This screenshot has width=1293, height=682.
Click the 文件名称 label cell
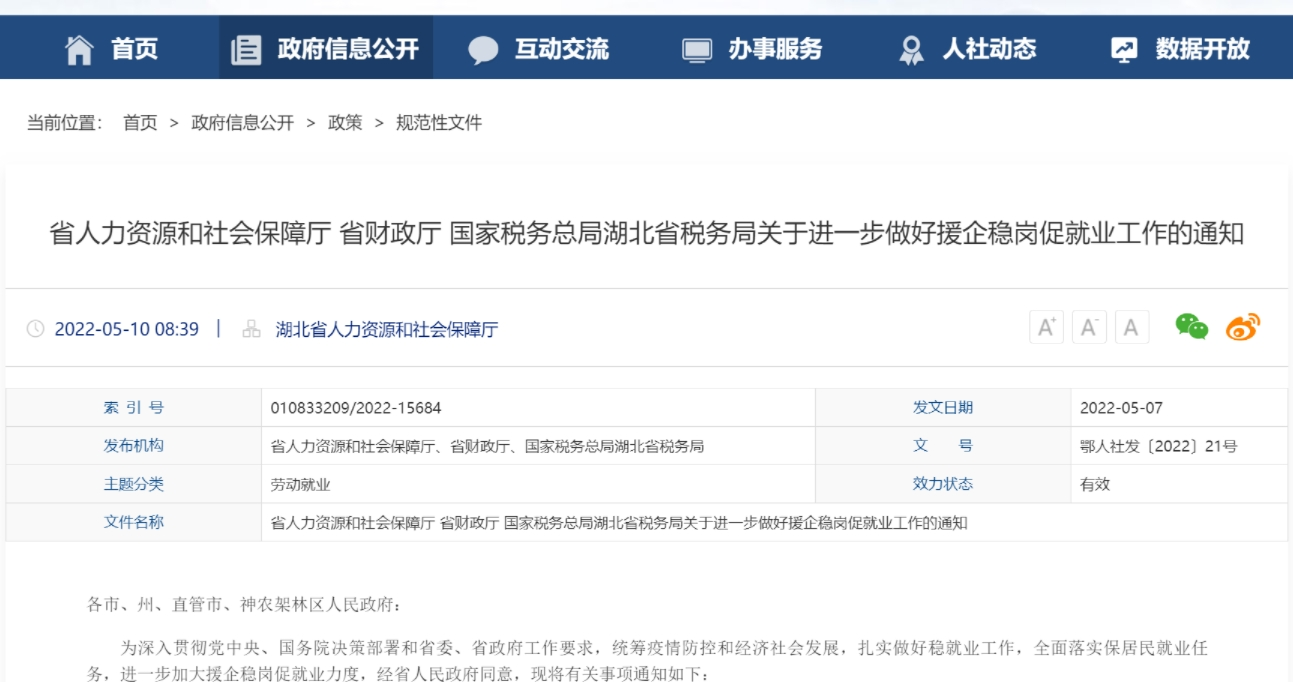tap(134, 522)
